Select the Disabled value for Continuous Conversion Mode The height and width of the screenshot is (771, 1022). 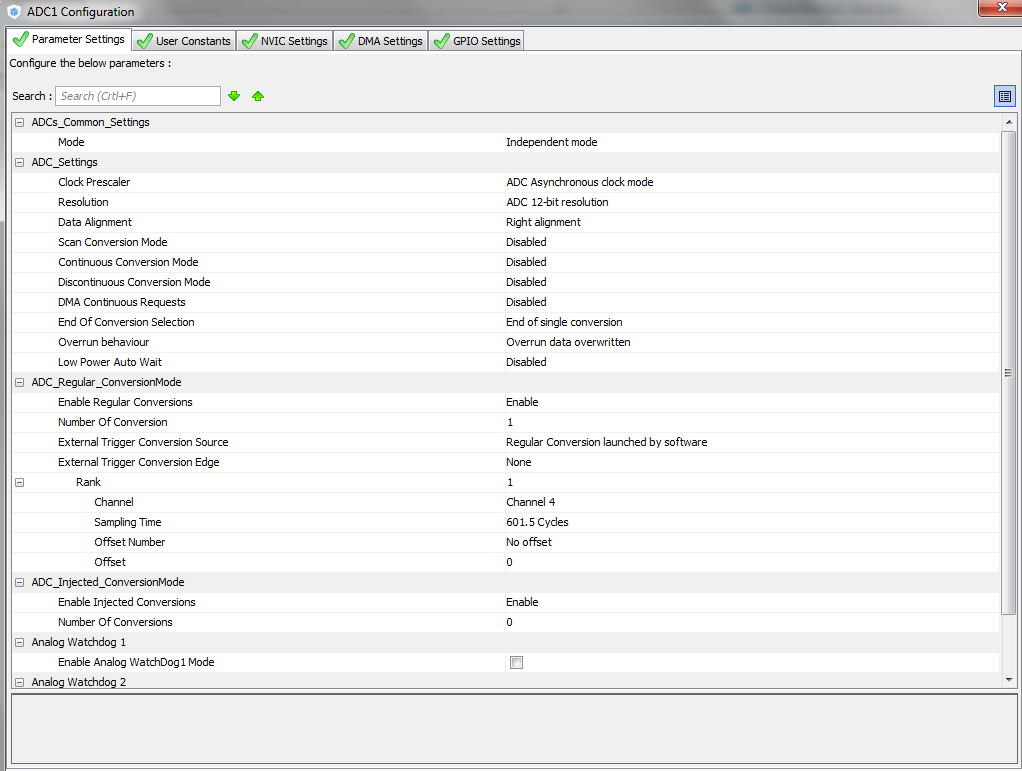(x=526, y=262)
